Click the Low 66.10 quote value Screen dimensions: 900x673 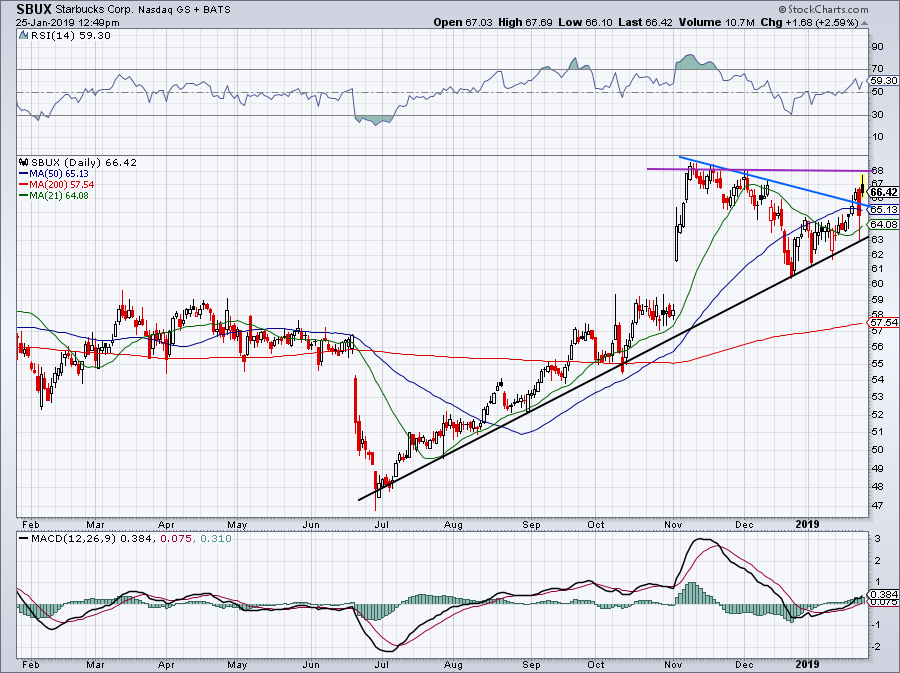tap(585, 22)
